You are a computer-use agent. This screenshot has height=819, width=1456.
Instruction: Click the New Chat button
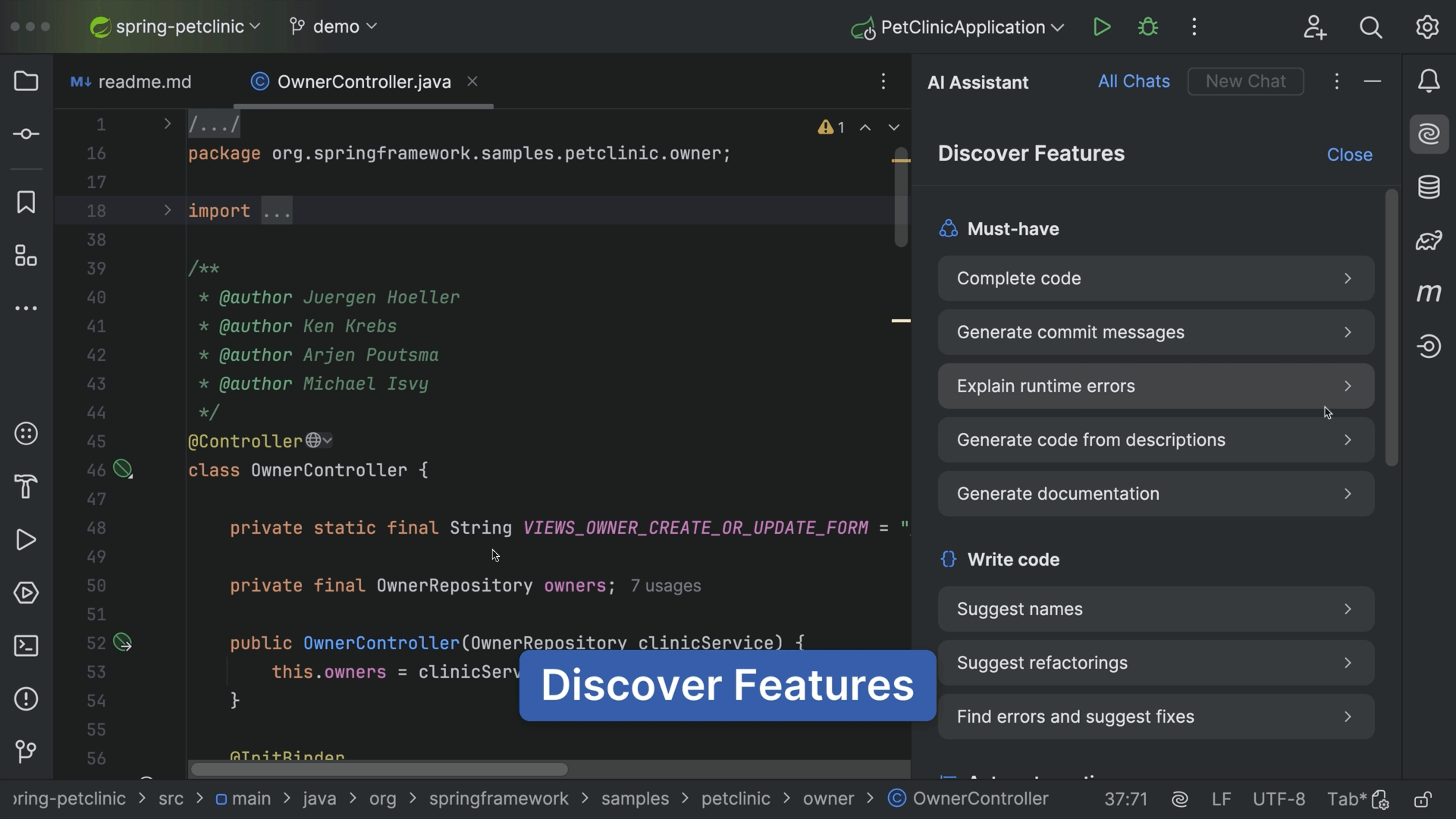(1245, 82)
